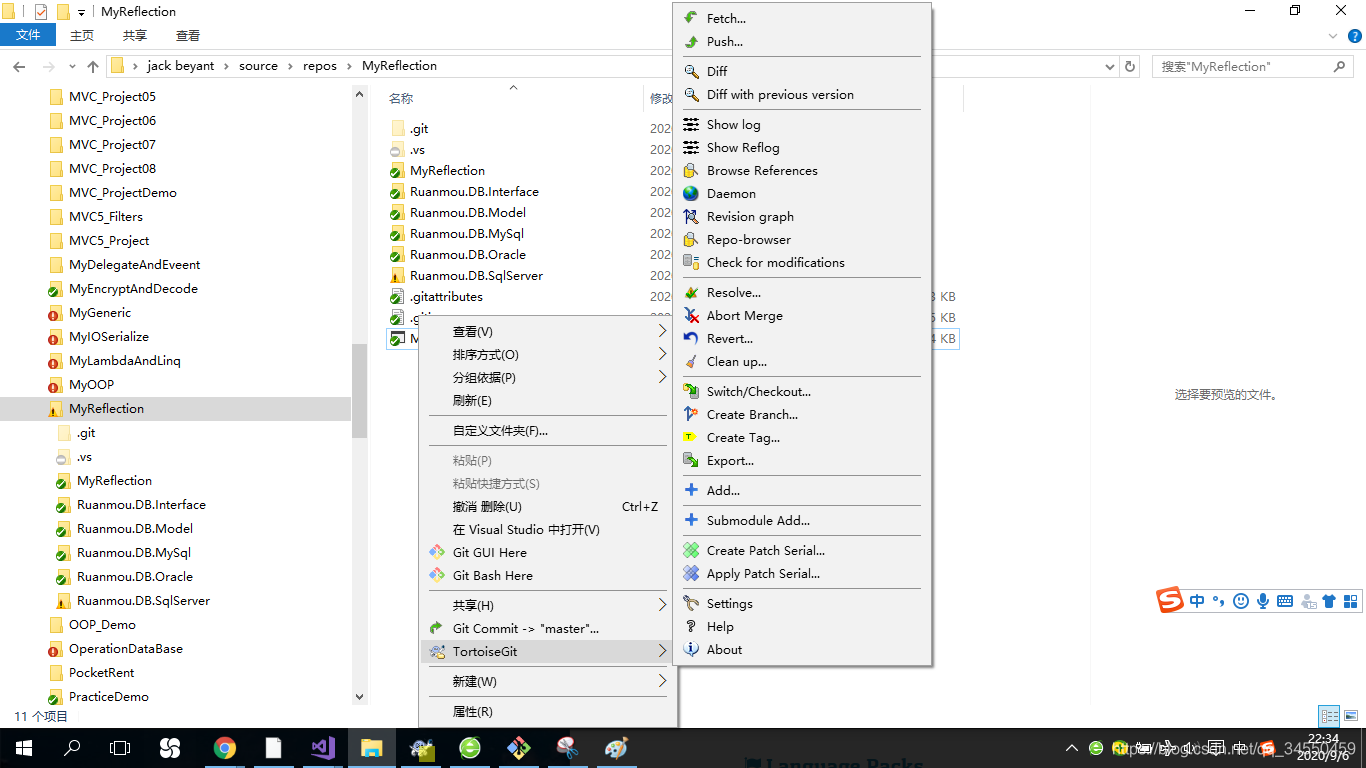1366x768 pixels.
Task: Click the Push arrow icon
Action: coord(691,41)
